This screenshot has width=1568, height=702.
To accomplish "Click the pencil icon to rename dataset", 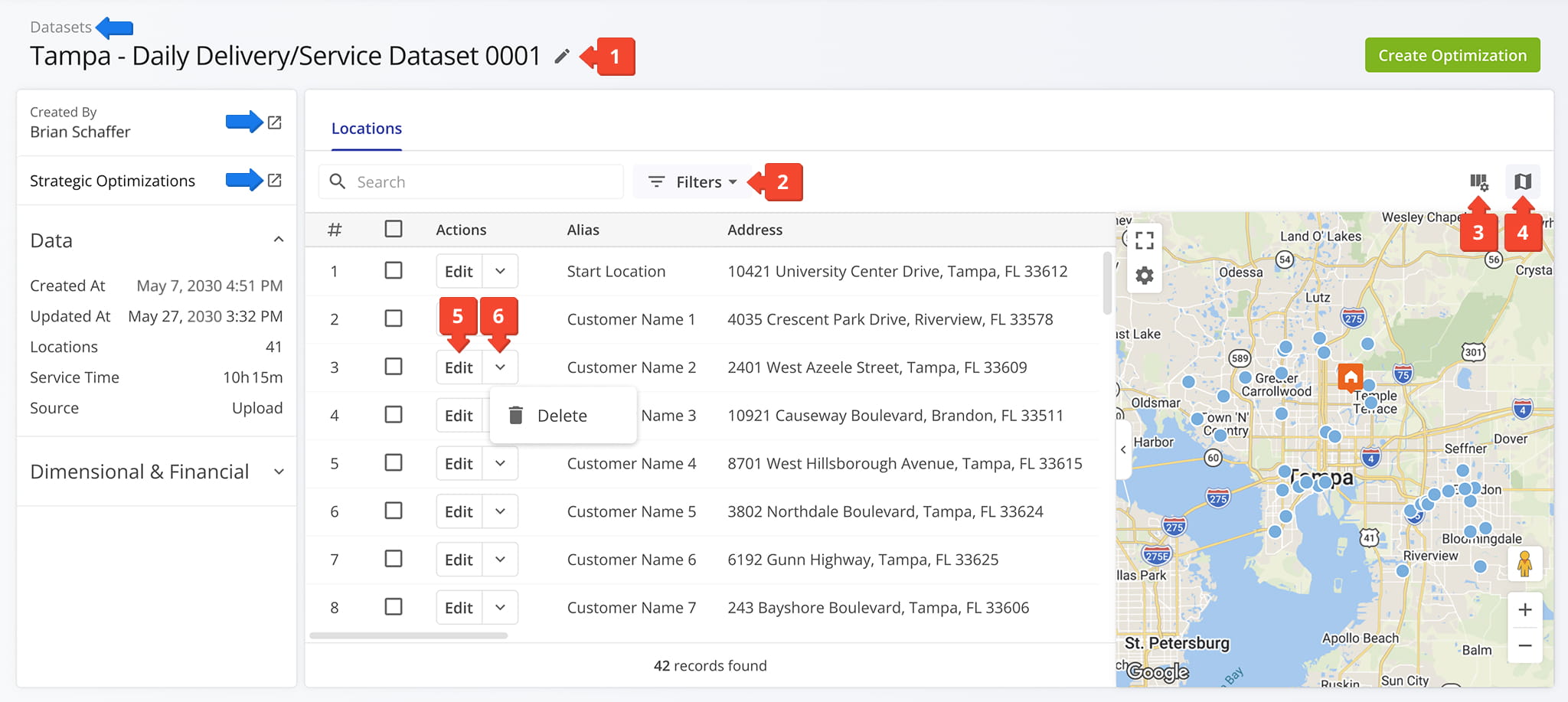I will click(562, 56).
